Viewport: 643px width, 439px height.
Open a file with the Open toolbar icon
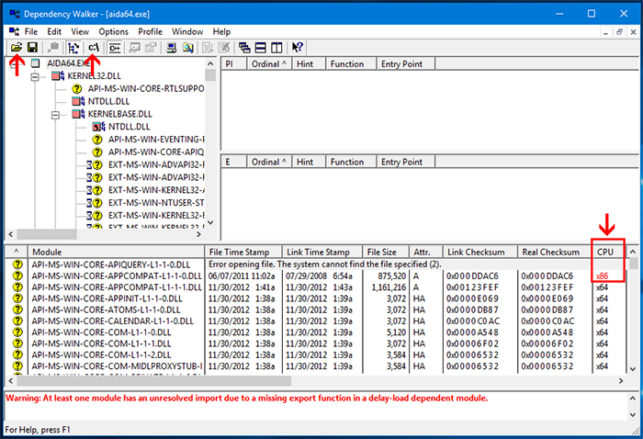tap(16, 48)
